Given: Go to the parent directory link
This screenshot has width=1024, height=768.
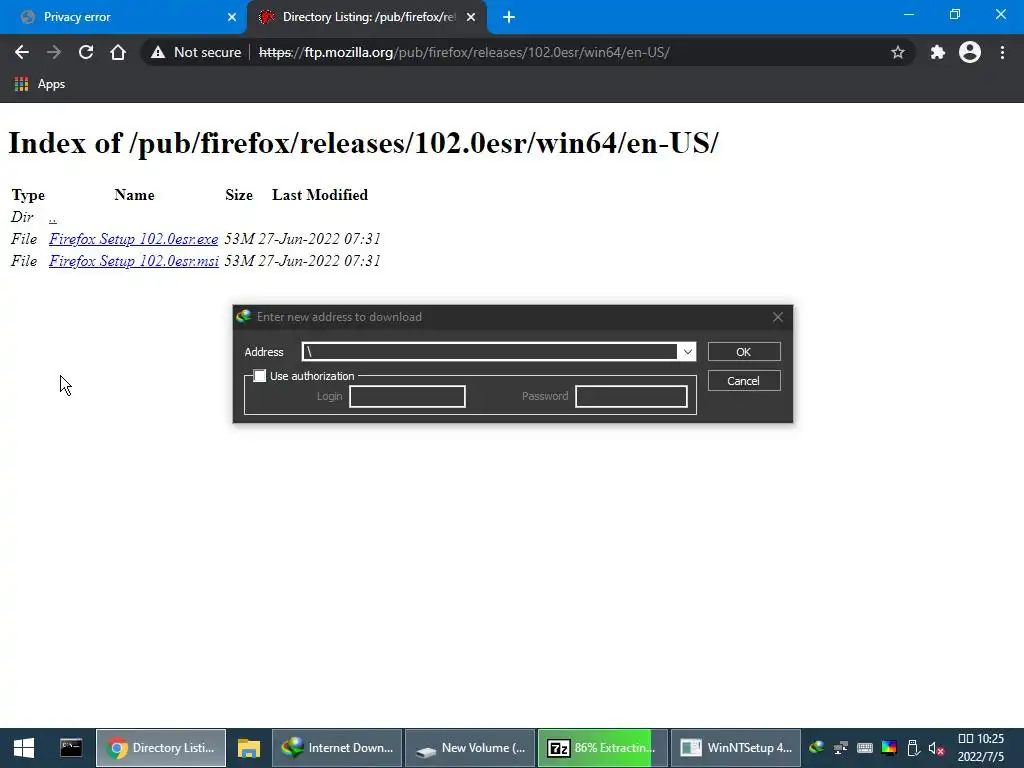Looking at the screenshot, I should [x=53, y=217].
